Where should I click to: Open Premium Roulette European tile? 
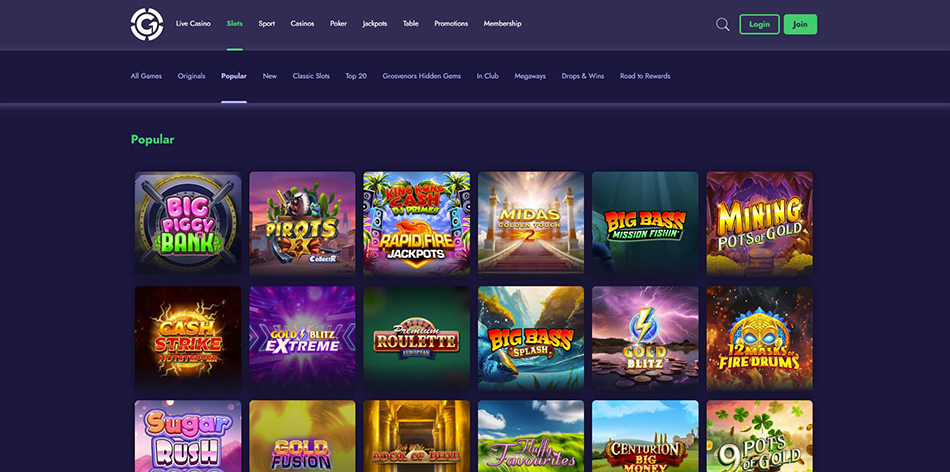417,339
